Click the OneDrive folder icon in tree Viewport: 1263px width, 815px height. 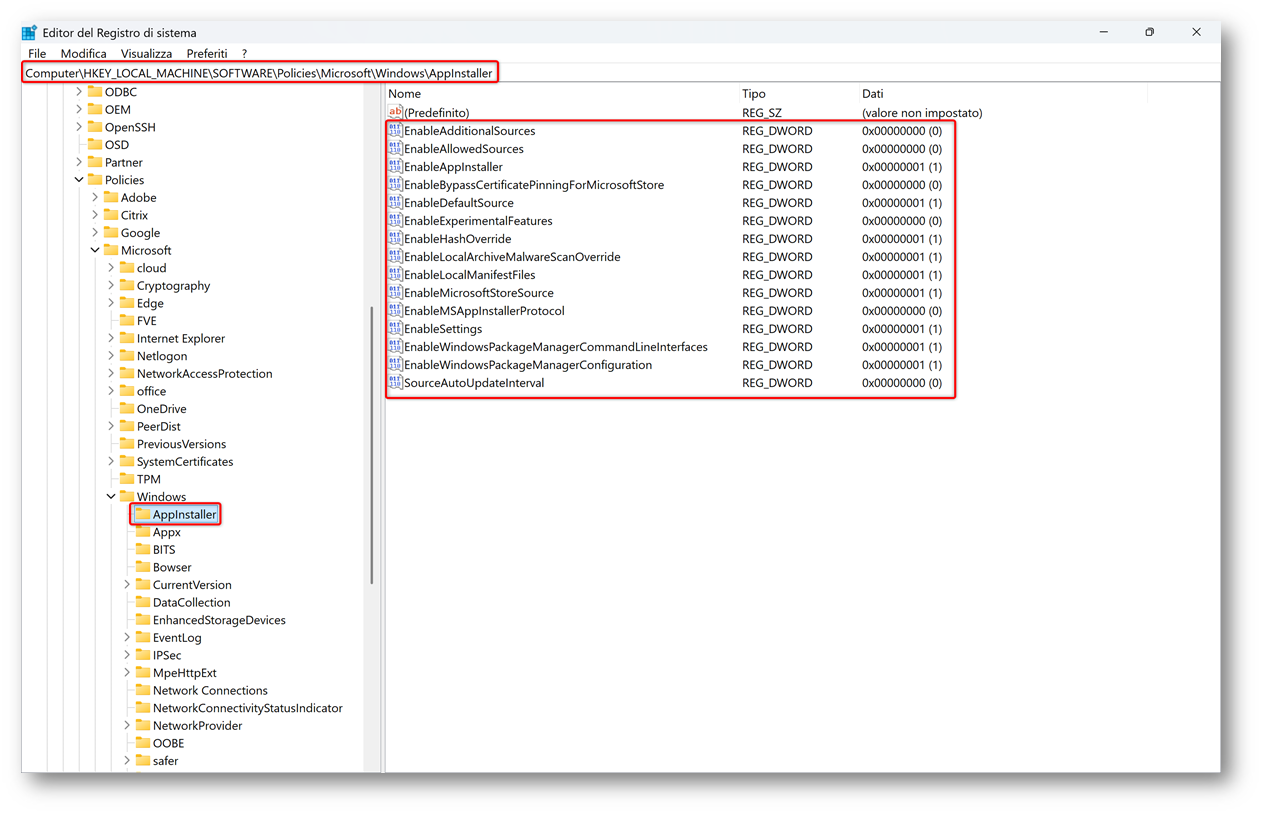tap(127, 409)
